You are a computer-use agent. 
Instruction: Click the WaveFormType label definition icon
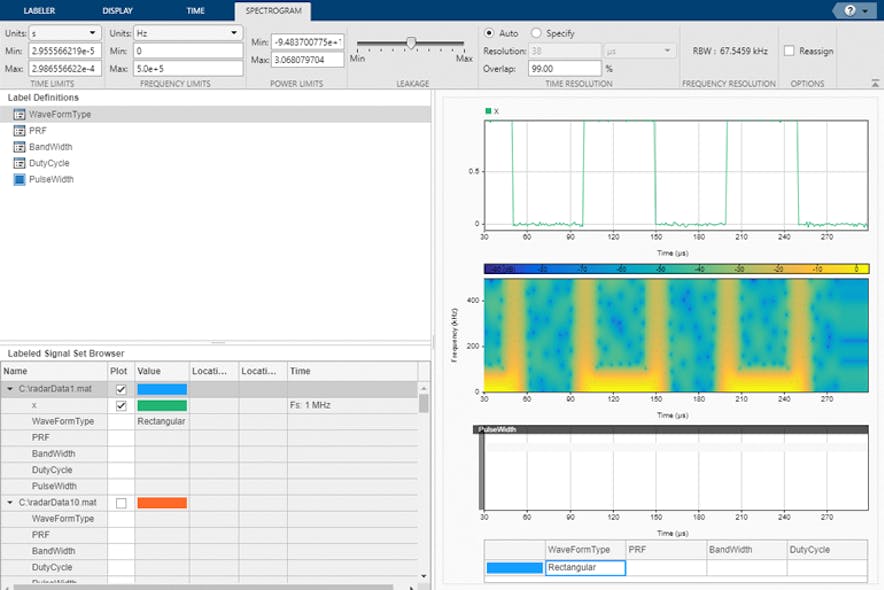click(19, 113)
